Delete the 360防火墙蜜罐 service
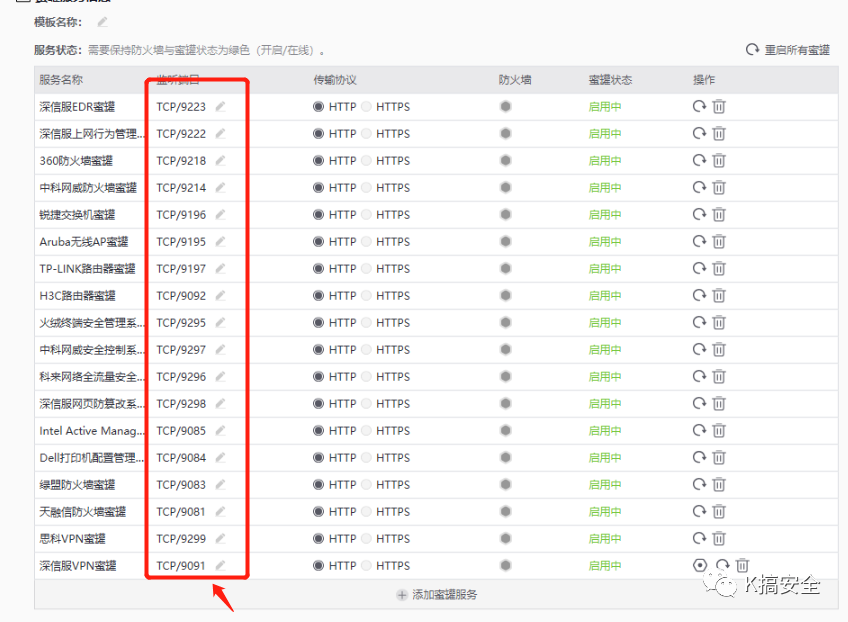Viewport: 848px width, 622px height. point(719,161)
